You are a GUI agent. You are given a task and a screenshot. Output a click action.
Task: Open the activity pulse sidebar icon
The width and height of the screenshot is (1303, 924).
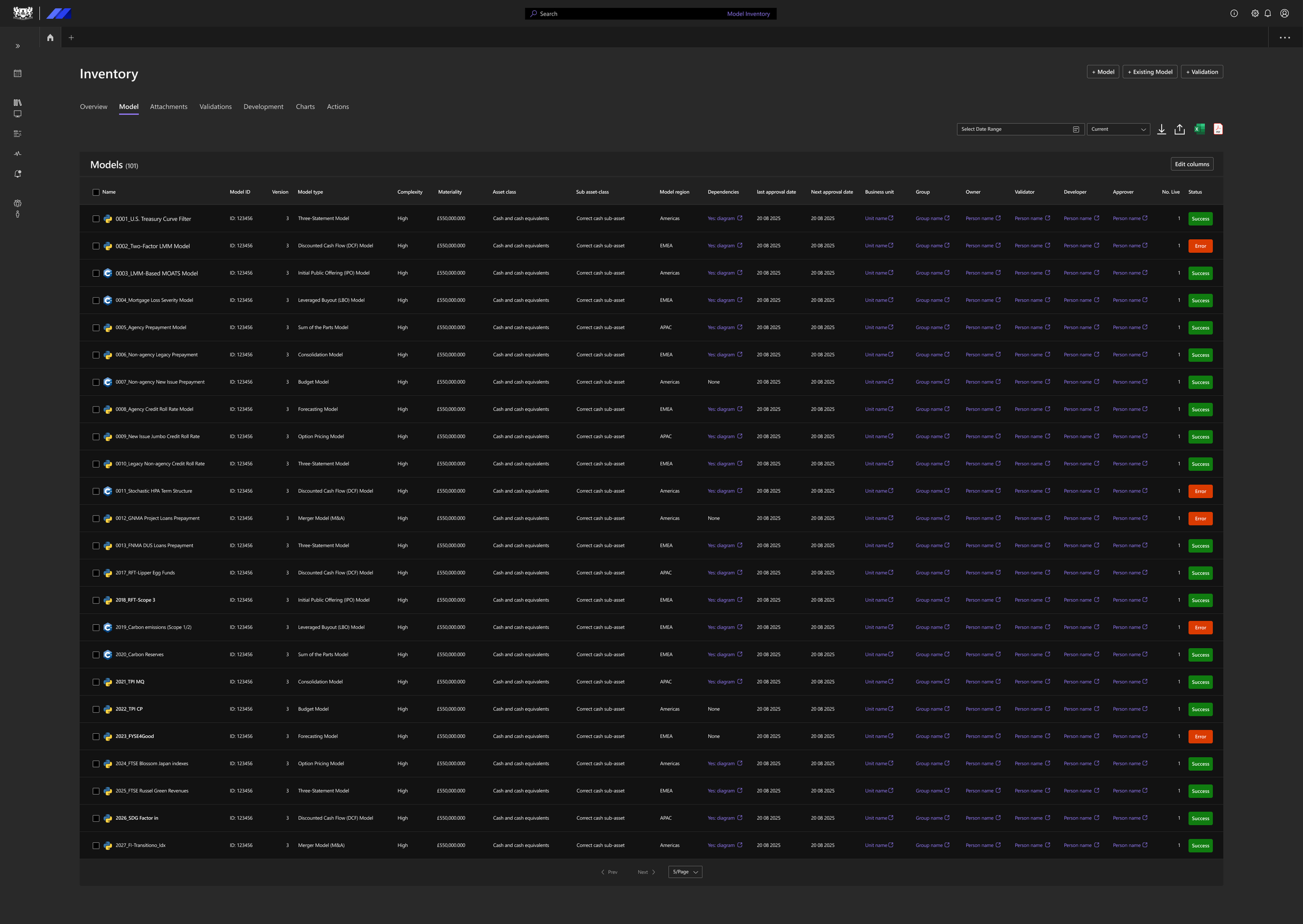[x=18, y=154]
